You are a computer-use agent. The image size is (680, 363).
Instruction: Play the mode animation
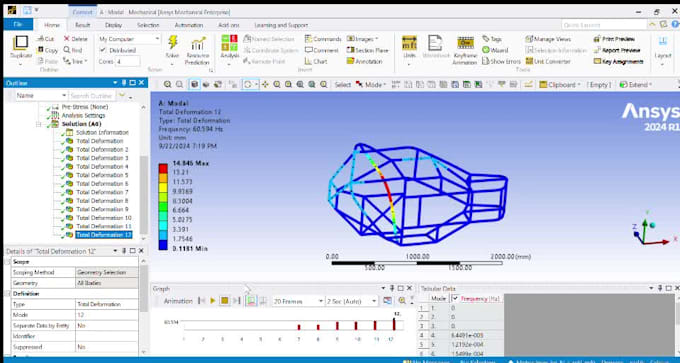click(212, 301)
